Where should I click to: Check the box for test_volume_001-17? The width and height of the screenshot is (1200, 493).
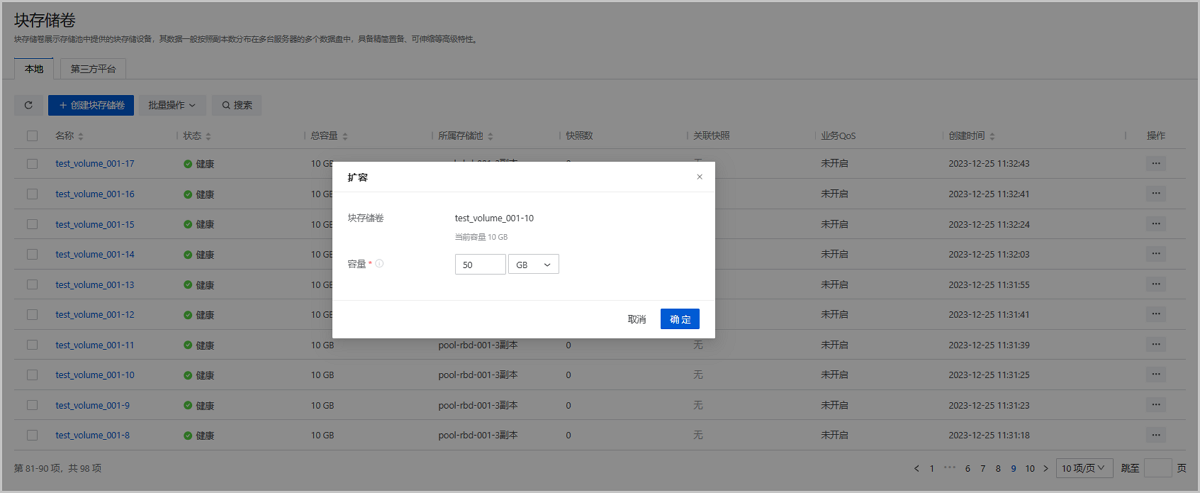pyautogui.click(x=32, y=164)
